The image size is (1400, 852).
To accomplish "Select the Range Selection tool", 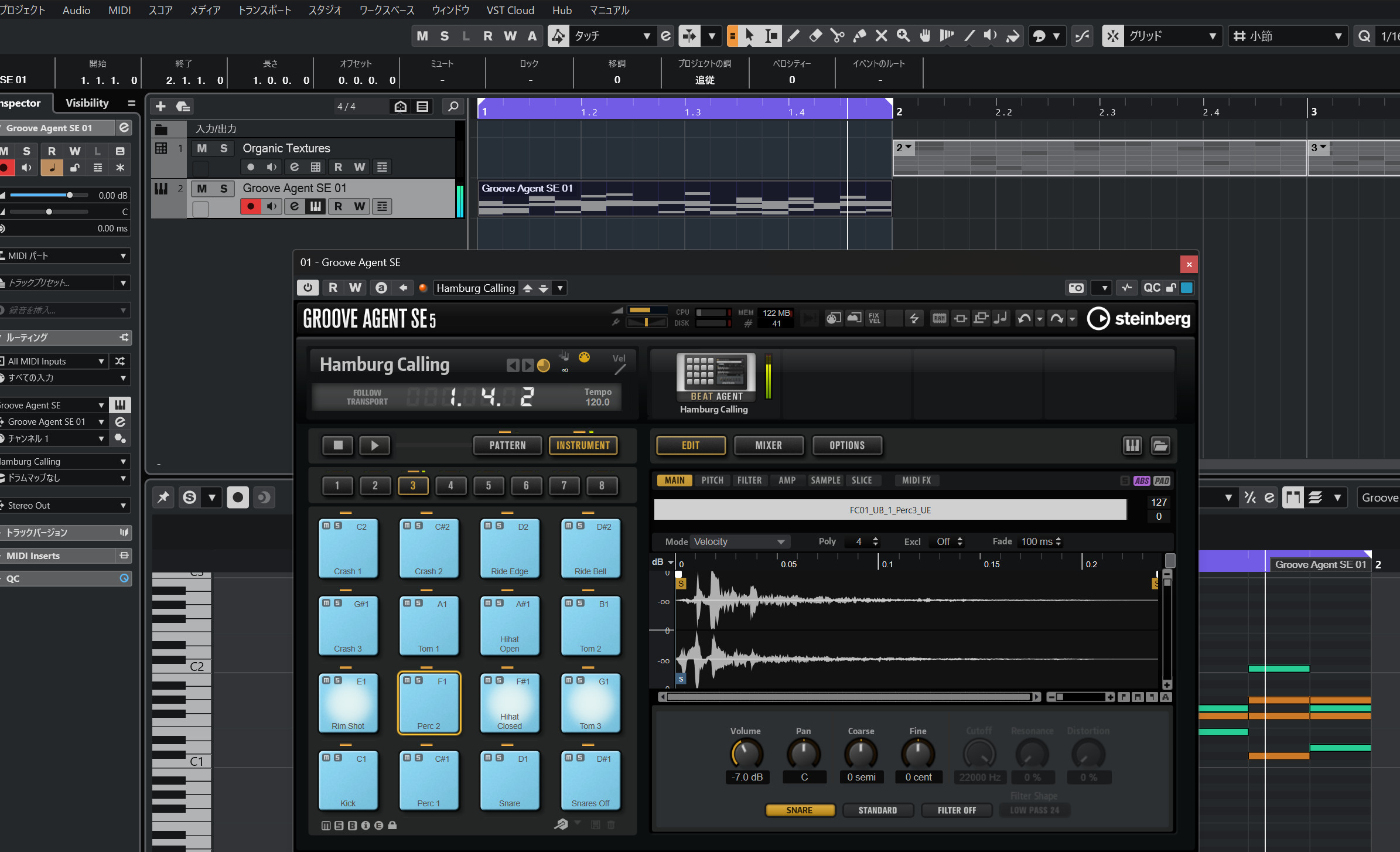I will click(x=771, y=36).
